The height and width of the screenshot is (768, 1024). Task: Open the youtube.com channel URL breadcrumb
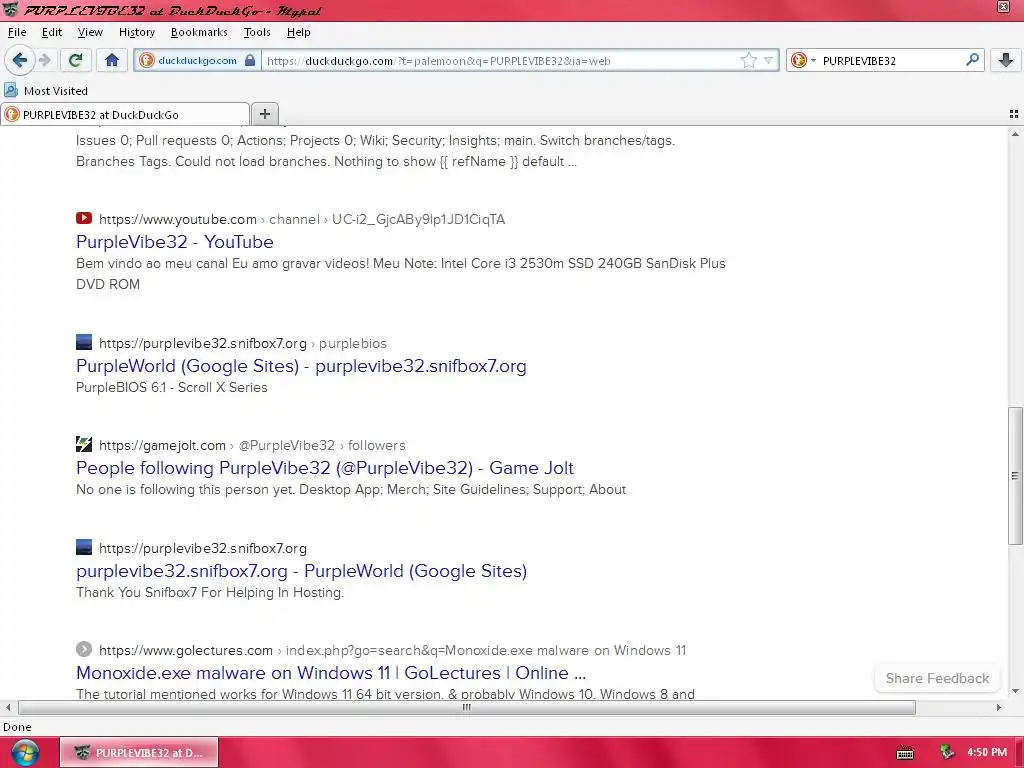(302, 219)
